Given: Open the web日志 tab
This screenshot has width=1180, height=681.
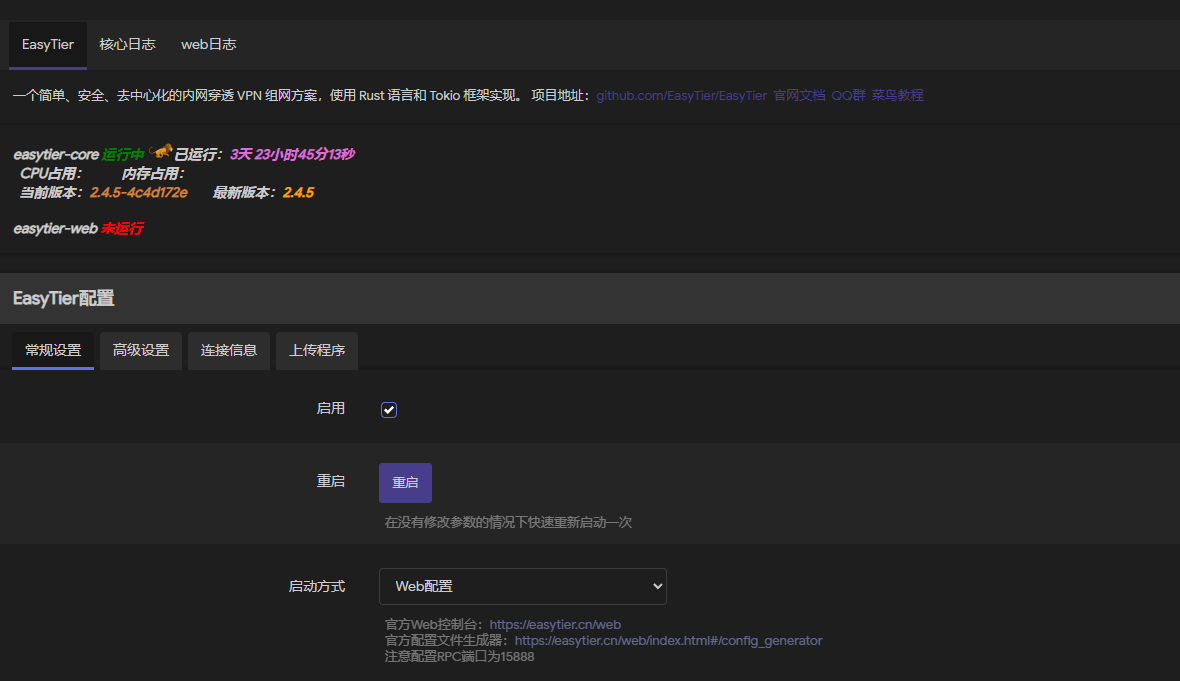Looking at the screenshot, I should point(208,44).
